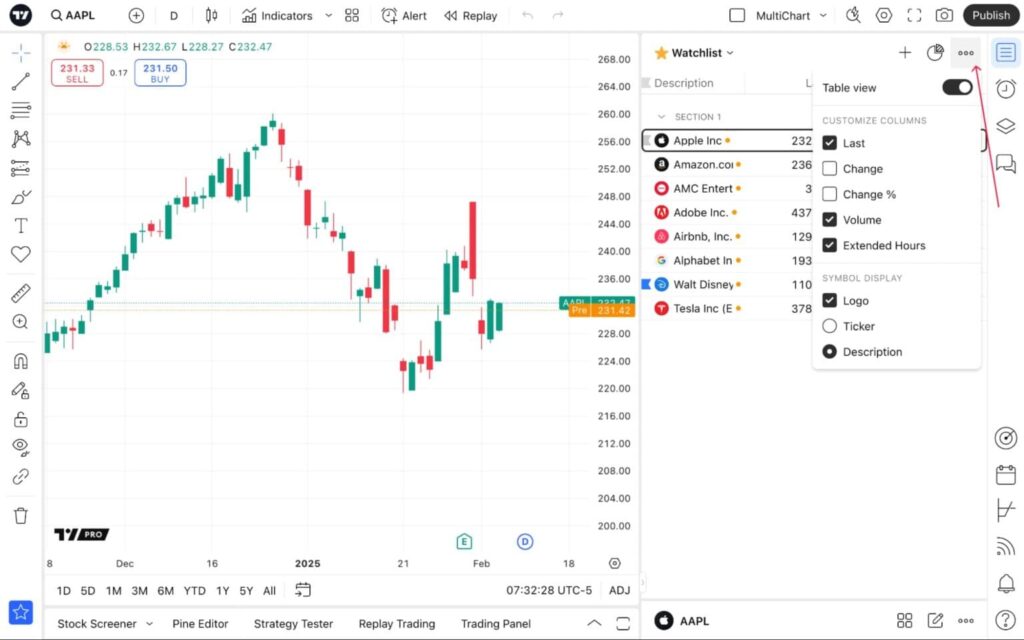Open the Object Tree layers panel
Viewport: 1024px width, 640px height.
coord(1006,126)
